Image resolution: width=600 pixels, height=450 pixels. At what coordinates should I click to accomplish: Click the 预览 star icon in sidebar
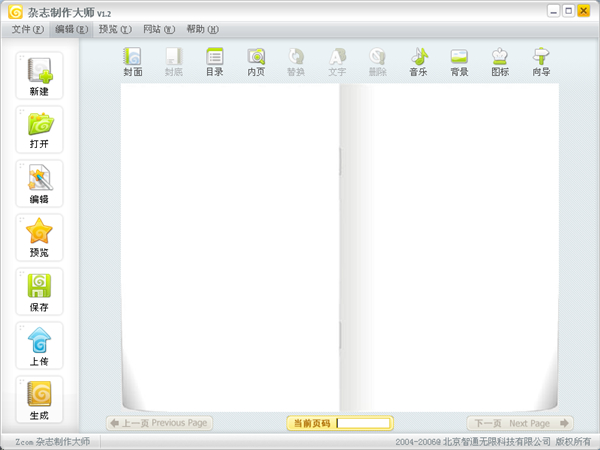(x=39, y=238)
